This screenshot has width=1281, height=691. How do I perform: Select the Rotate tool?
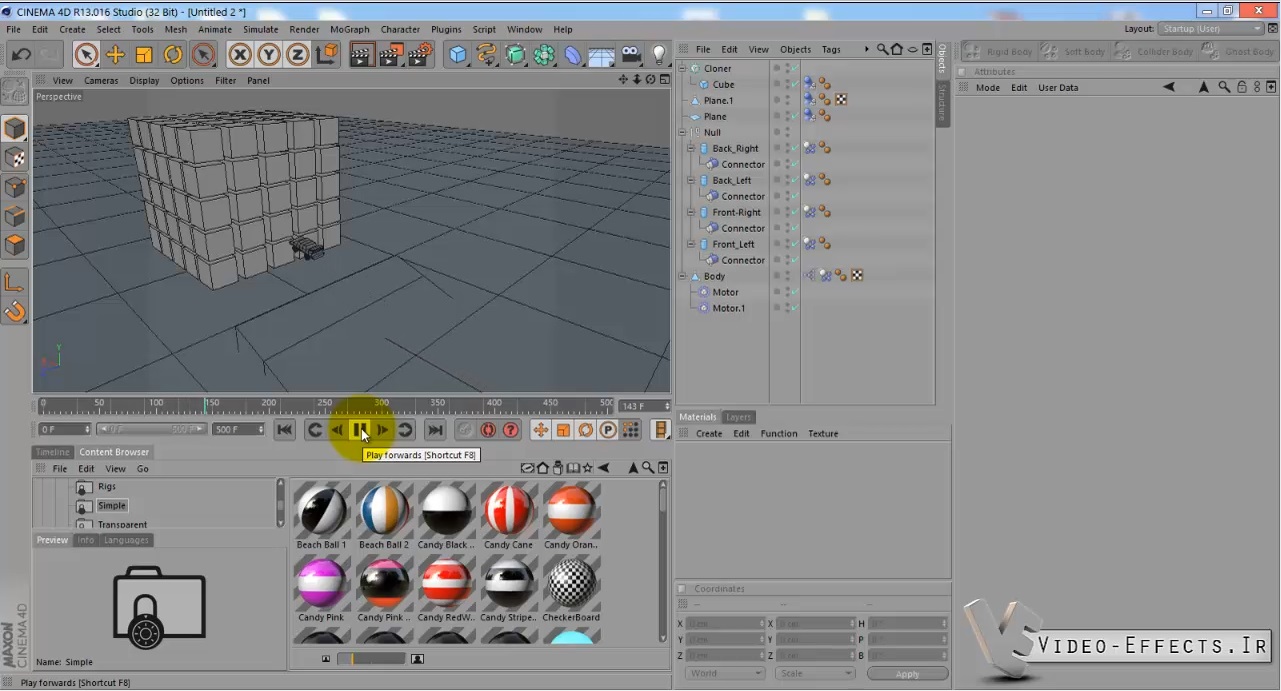tap(173, 55)
